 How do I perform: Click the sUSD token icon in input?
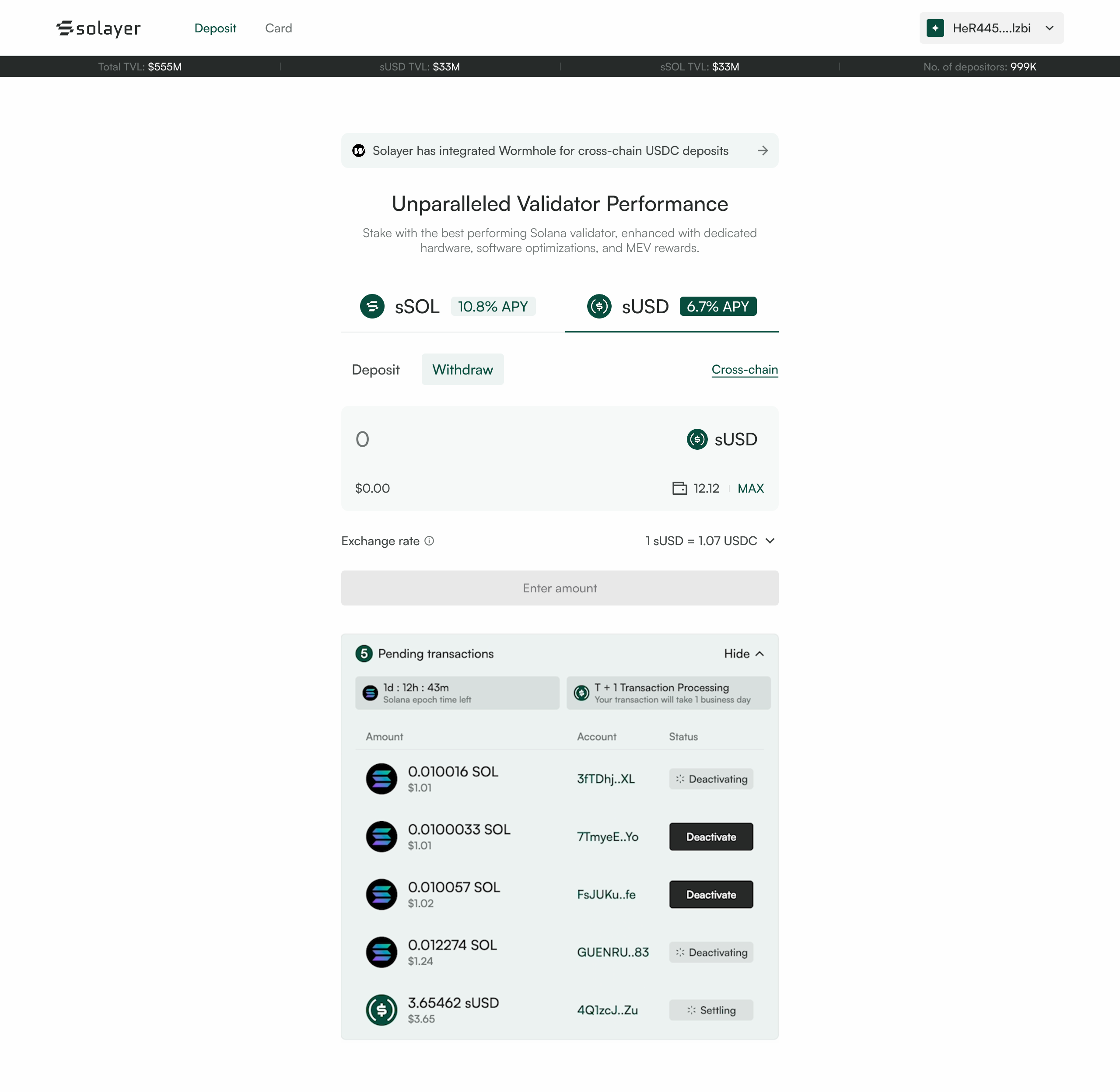tap(697, 439)
